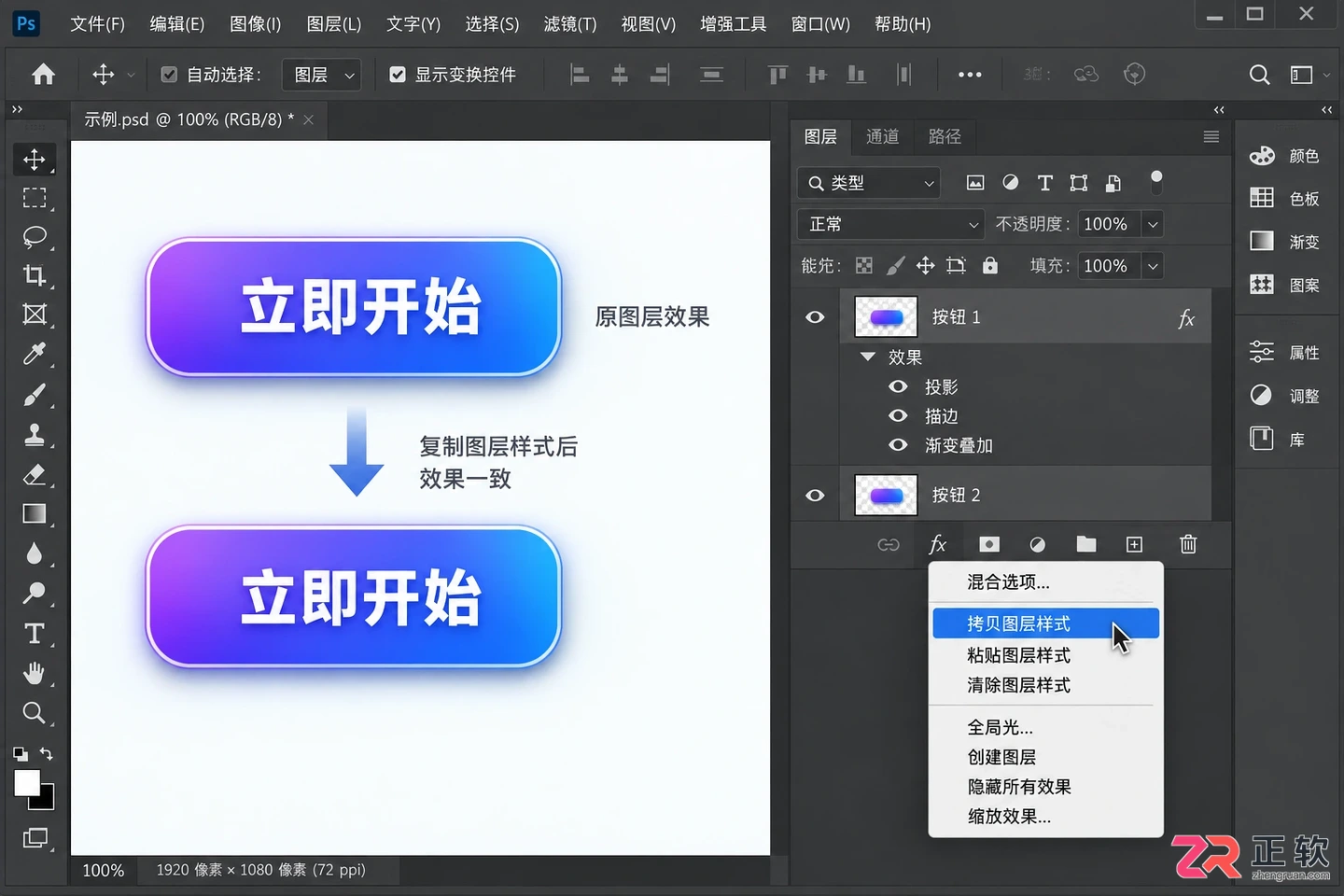This screenshot has width=1344, height=896.
Task: Toggle the 自动选择 checkbox
Action: pyautogui.click(x=169, y=75)
